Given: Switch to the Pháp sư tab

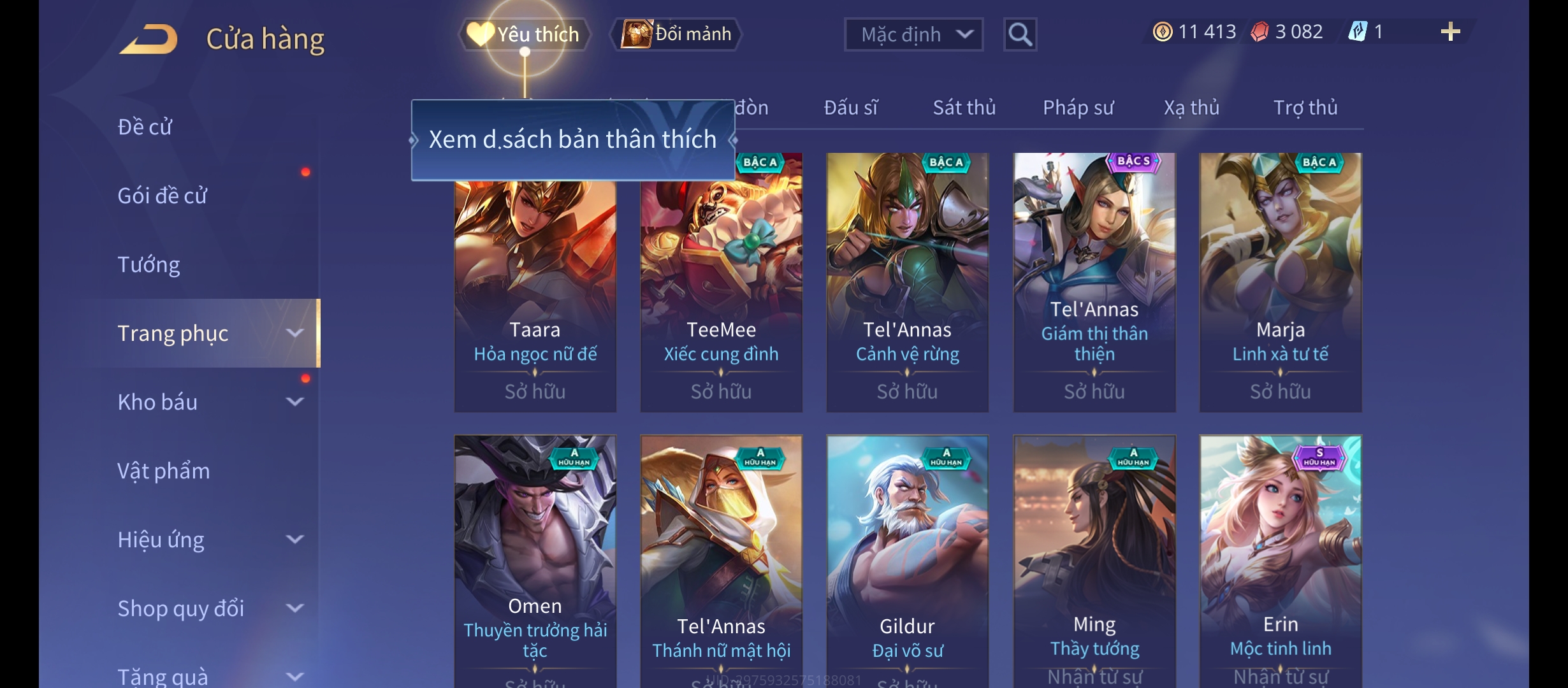Looking at the screenshot, I should pos(1078,108).
